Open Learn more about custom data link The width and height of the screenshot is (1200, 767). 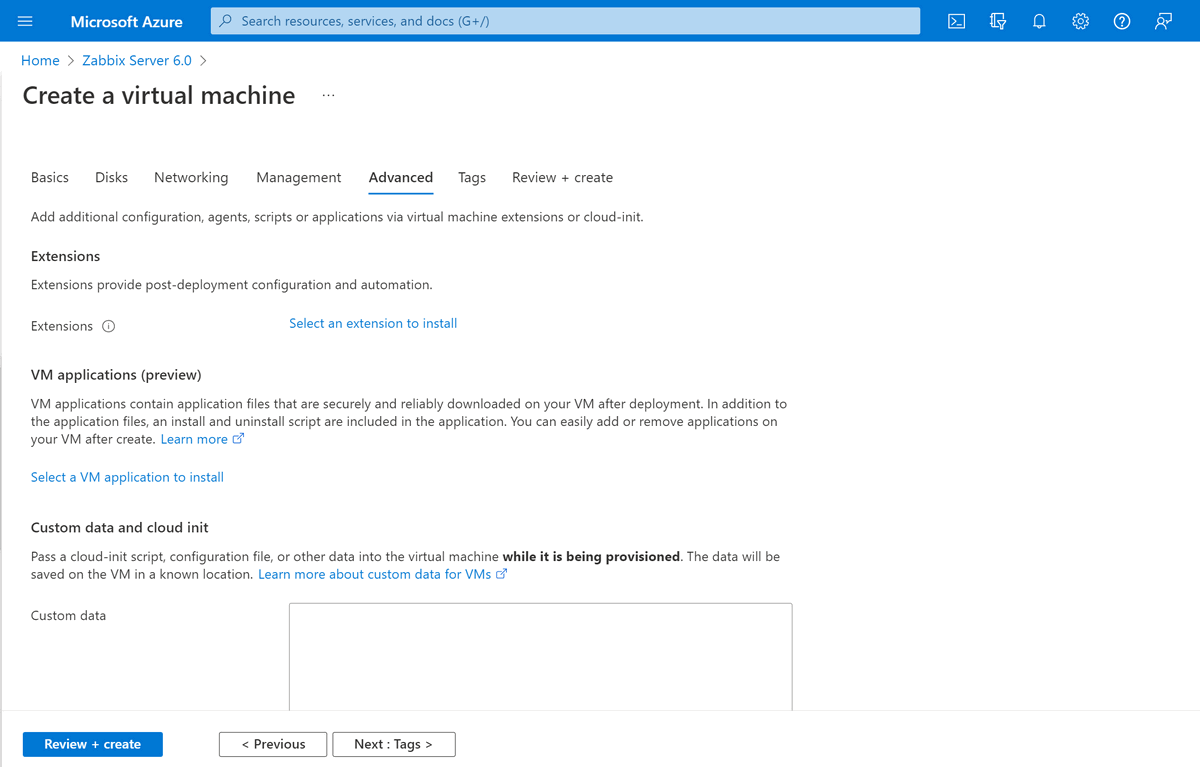[x=383, y=574]
